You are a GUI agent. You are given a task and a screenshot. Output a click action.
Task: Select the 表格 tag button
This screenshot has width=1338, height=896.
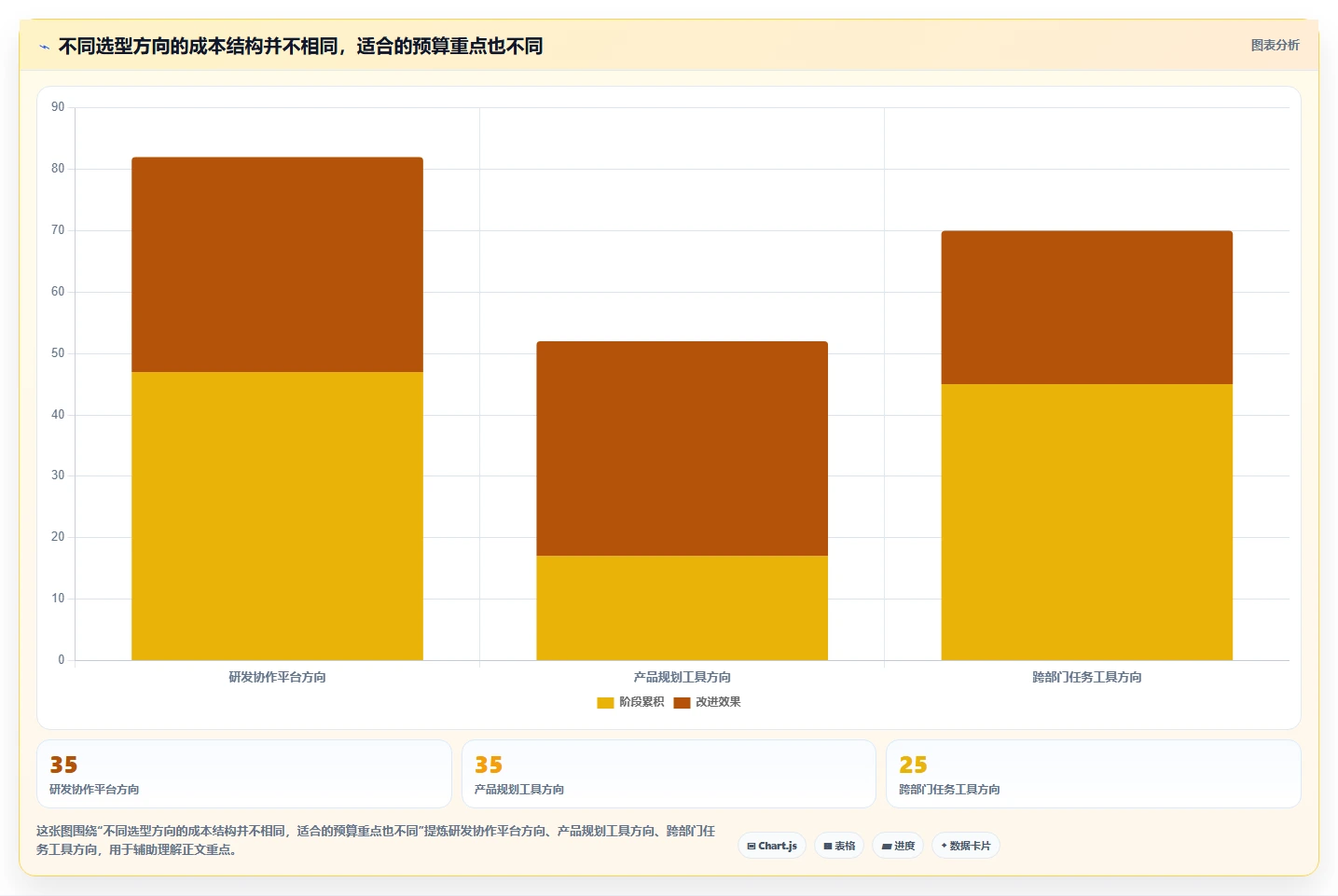click(839, 846)
